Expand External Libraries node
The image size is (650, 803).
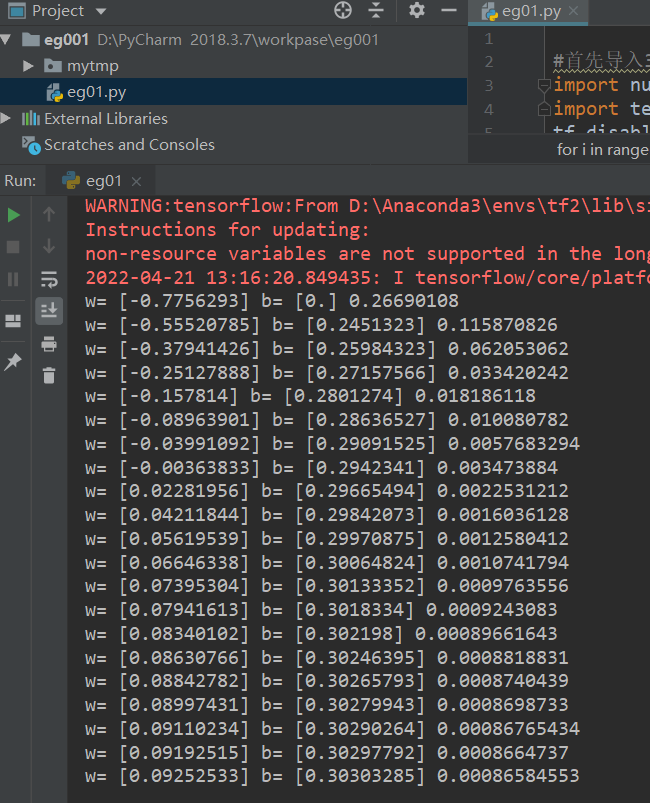pos(6,119)
